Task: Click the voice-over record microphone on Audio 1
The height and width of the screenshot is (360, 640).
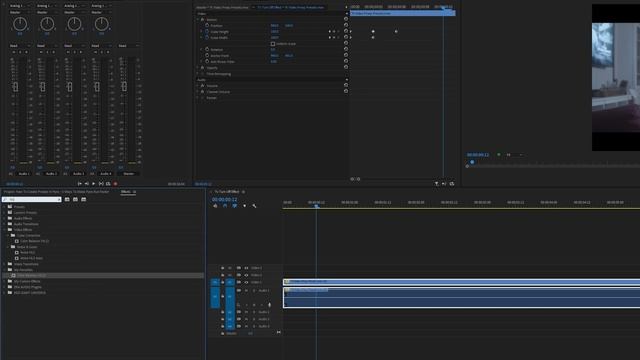Action: 269,305
